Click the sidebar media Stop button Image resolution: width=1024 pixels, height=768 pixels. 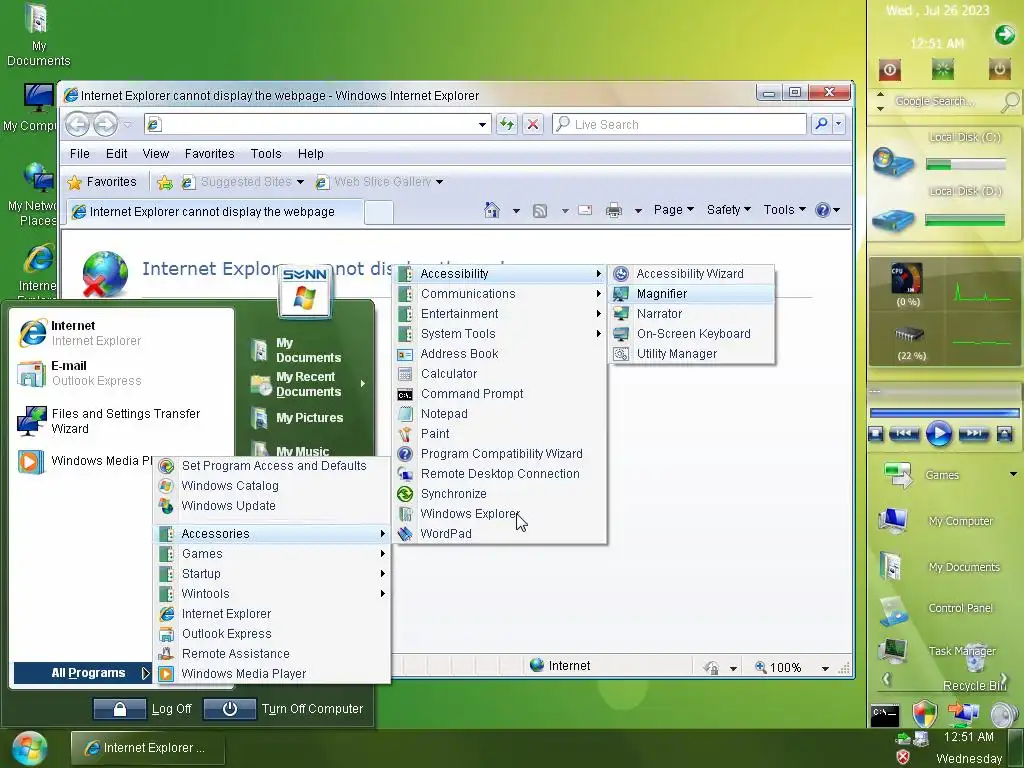(x=876, y=434)
